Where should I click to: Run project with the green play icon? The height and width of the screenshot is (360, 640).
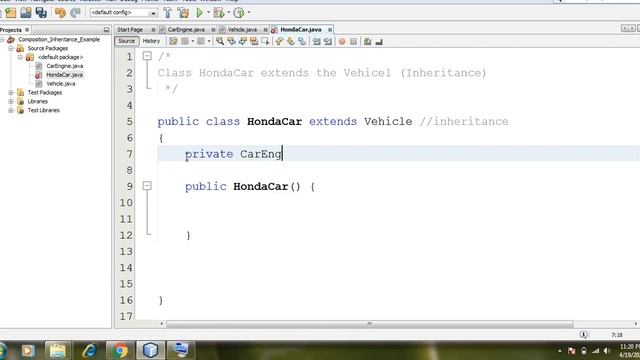point(200,13)
